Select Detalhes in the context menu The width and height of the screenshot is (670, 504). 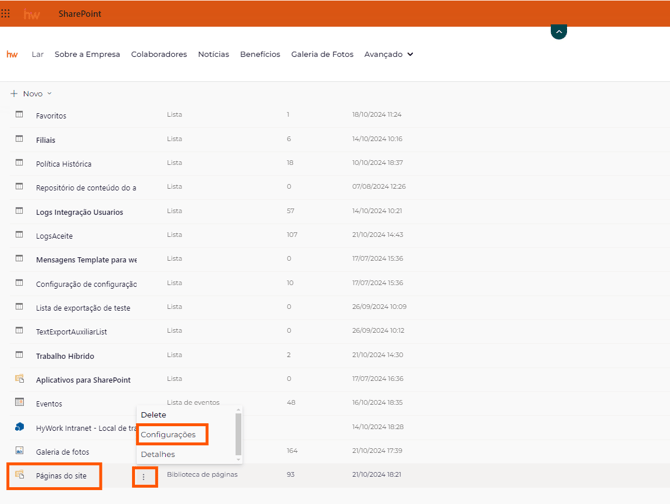coord(158,455)
